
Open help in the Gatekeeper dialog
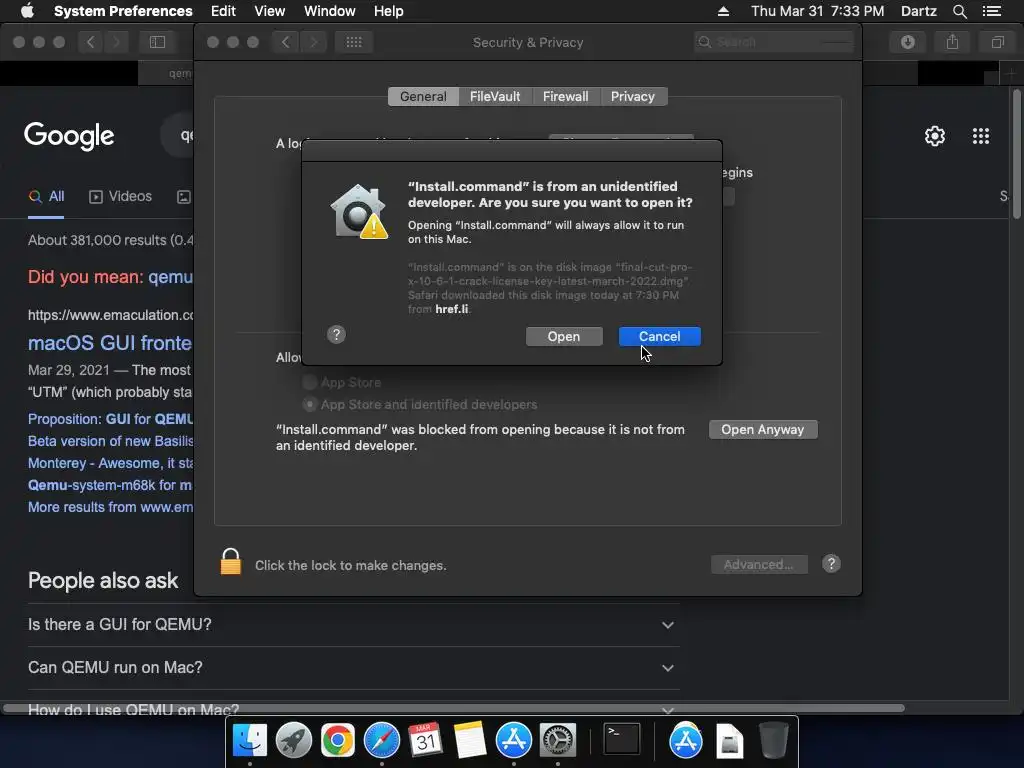click(336, 334)
